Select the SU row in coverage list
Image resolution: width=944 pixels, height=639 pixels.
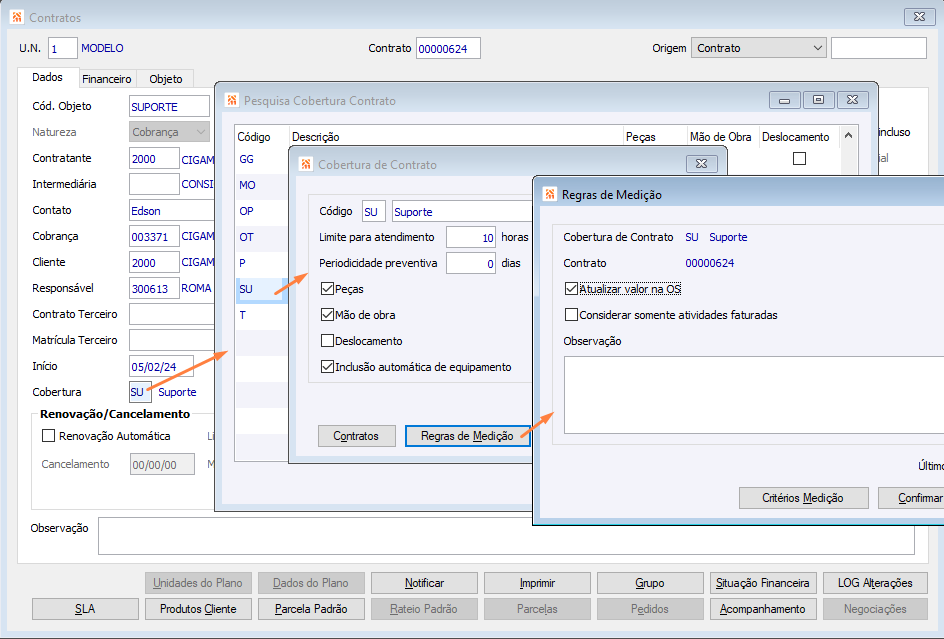pyautogui.click(x=246, y=289)
